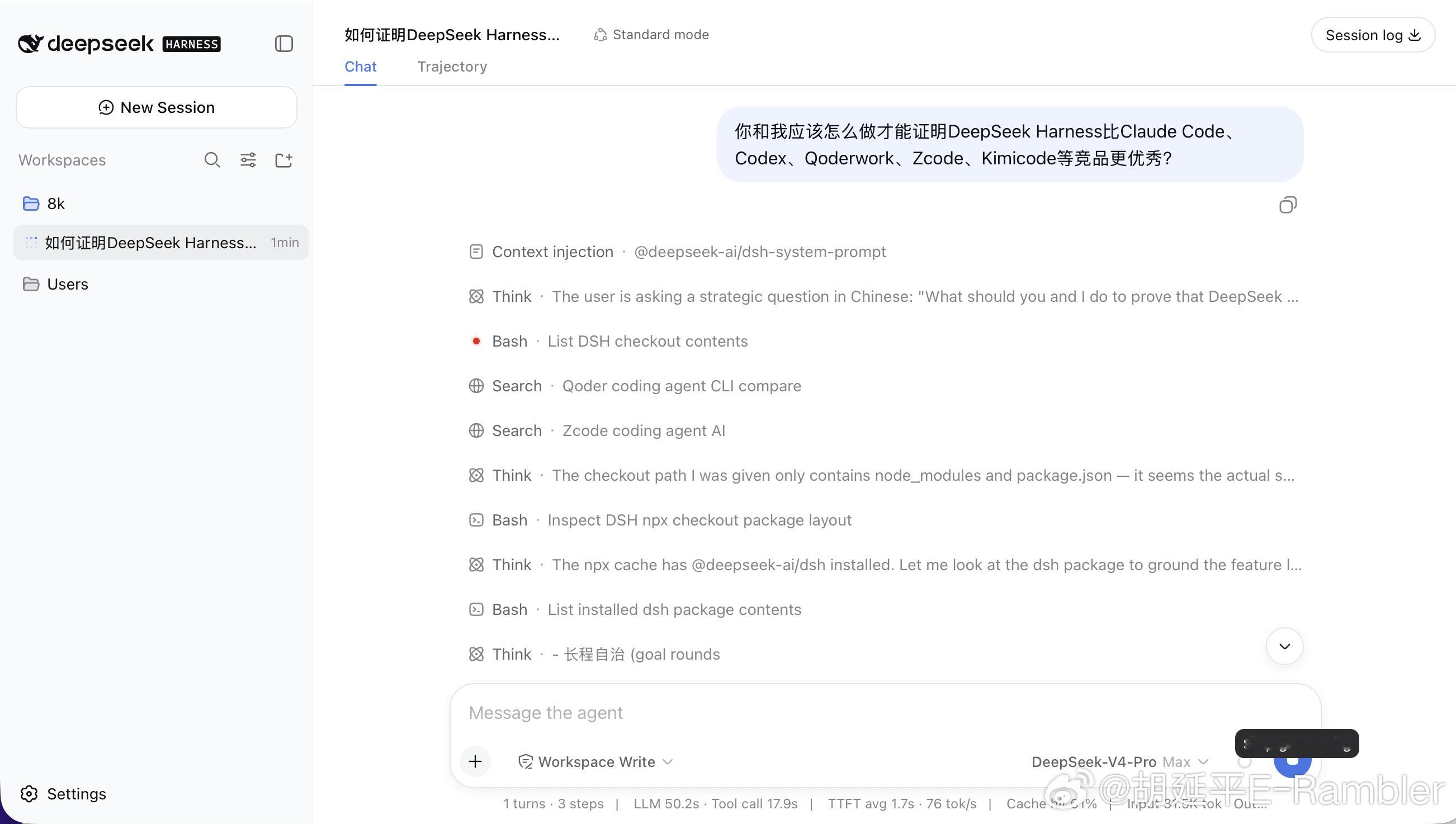Click Think icon beside 长程自治 step
The image size is (1456, 824).
pyautogui.click(x=476, y=654)
